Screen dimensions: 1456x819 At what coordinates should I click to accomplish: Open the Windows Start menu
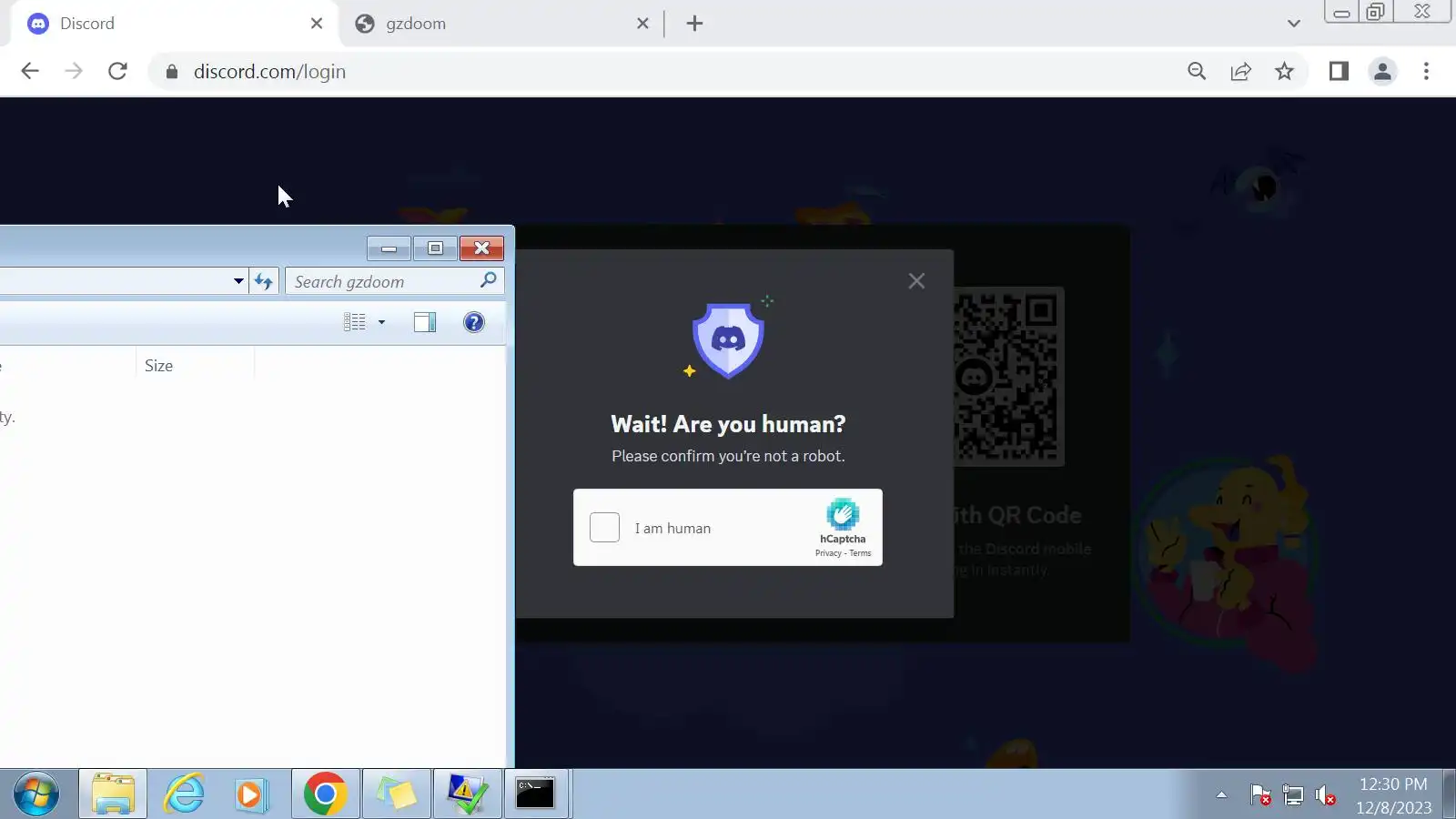click(36, 794)
